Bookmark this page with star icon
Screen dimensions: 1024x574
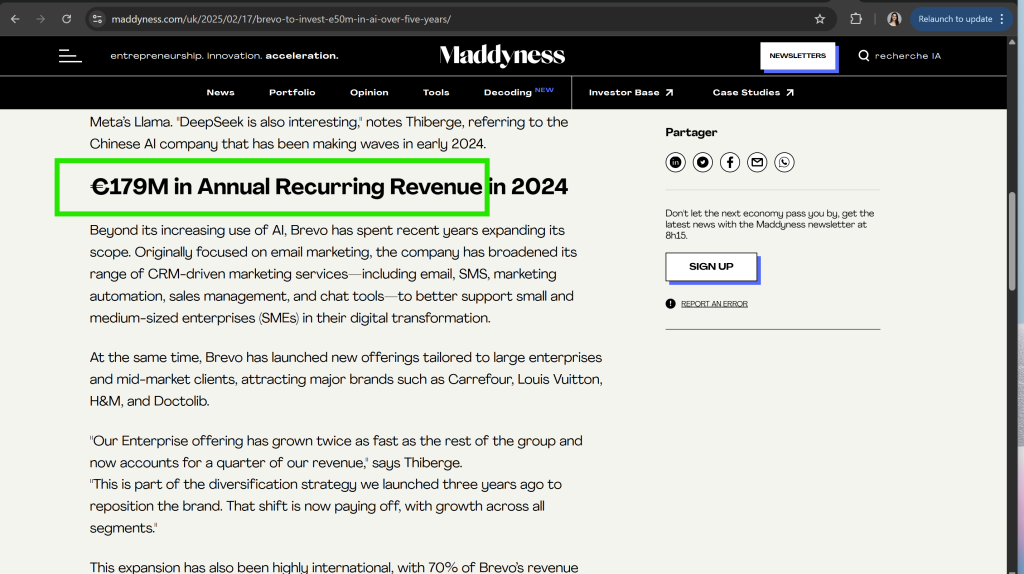pyautogui.click(x=820, y=19)
